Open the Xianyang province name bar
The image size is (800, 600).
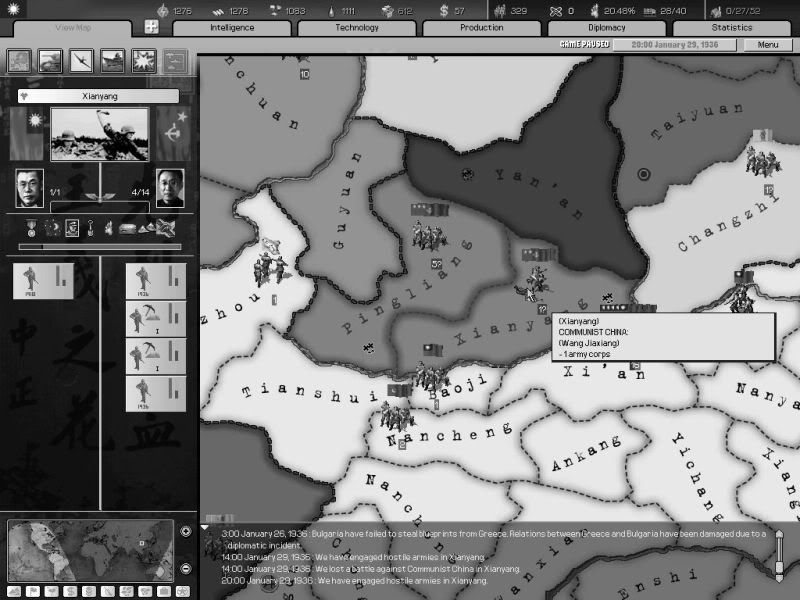(98, 96)
